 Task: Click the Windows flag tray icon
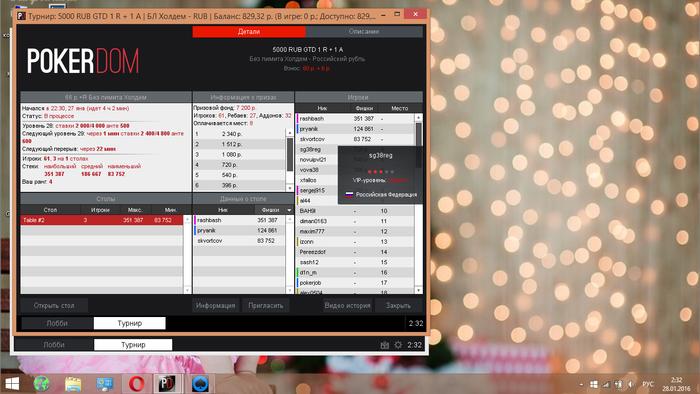click(x=593, y=384)
